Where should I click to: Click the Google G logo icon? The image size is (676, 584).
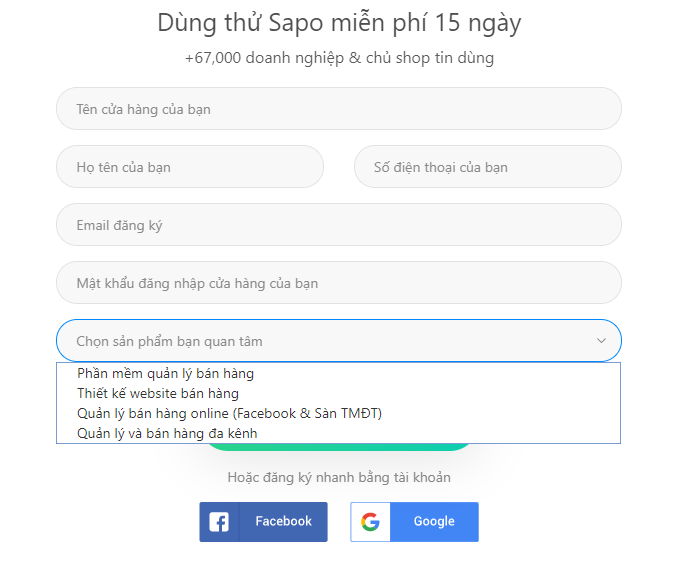point(370,522)
